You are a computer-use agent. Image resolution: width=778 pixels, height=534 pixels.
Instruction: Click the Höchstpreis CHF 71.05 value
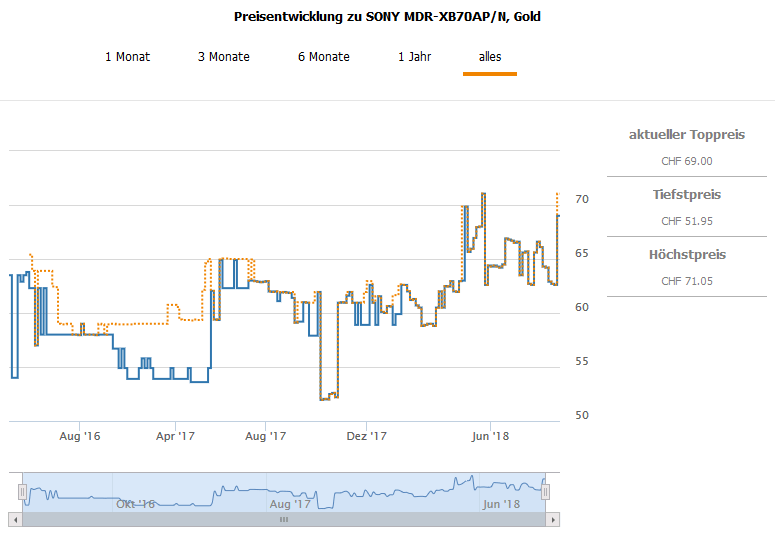[x=687, y=281]
